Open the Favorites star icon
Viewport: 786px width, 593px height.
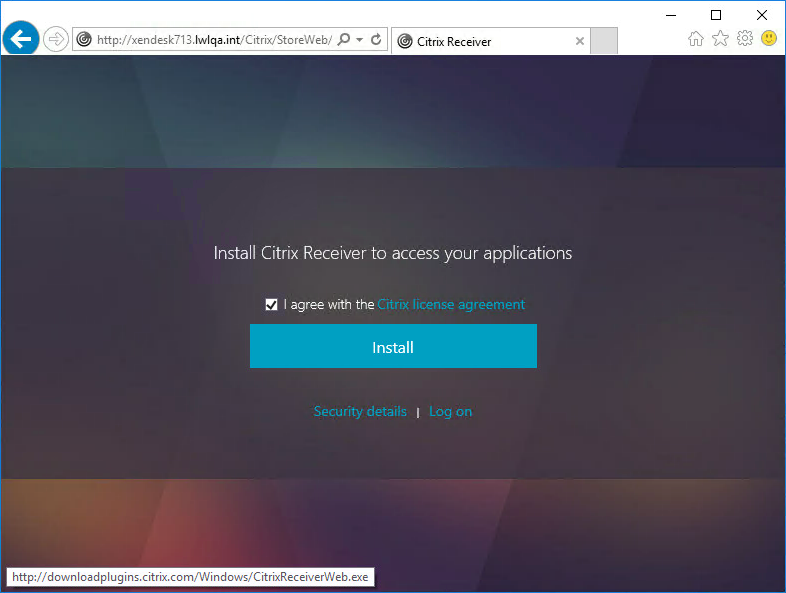click(x=720, y=39)
